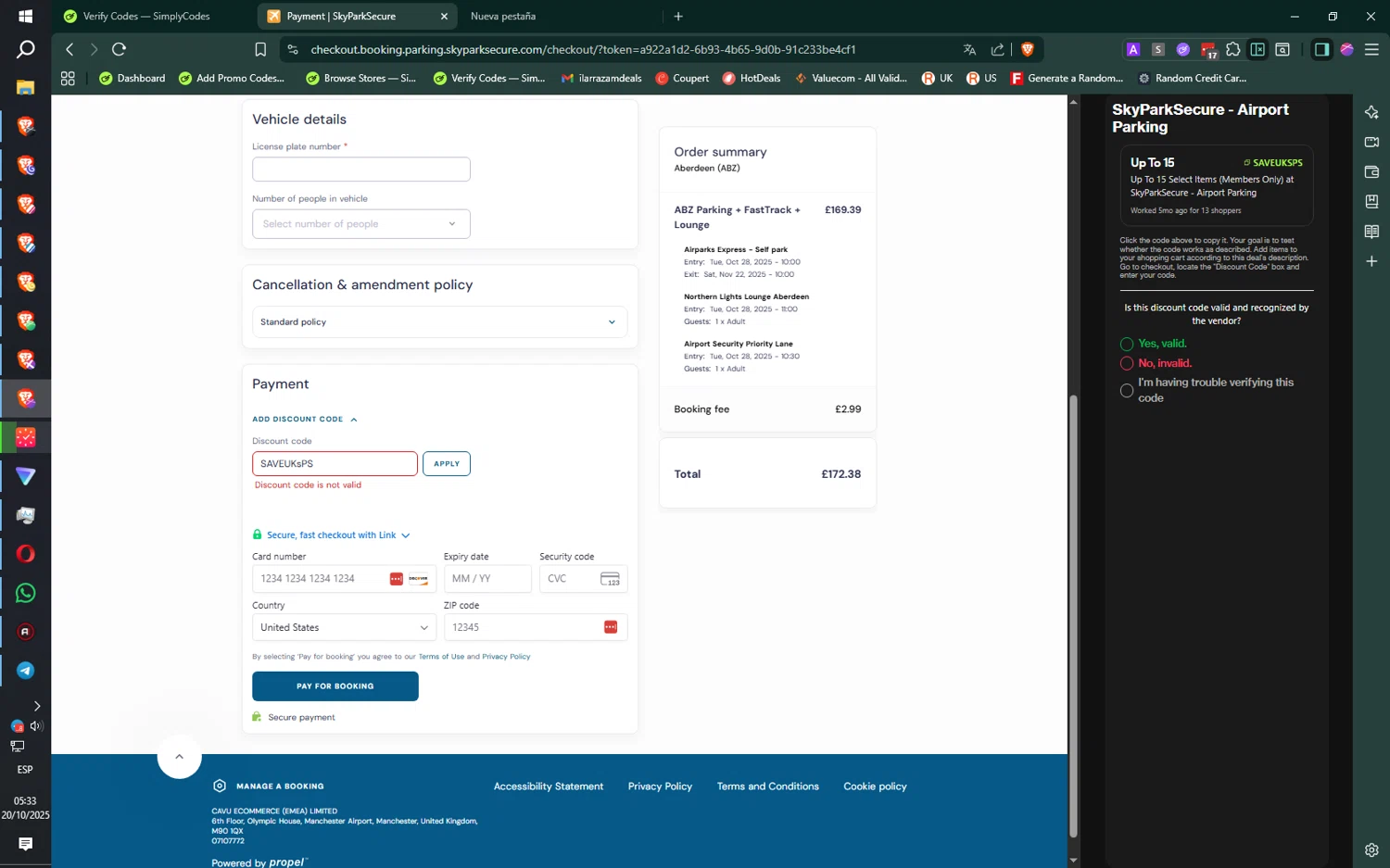The width and height of the screenshot is (1390, 868).
Task: Open the Browse Stores bookmark
Action: 360,78
